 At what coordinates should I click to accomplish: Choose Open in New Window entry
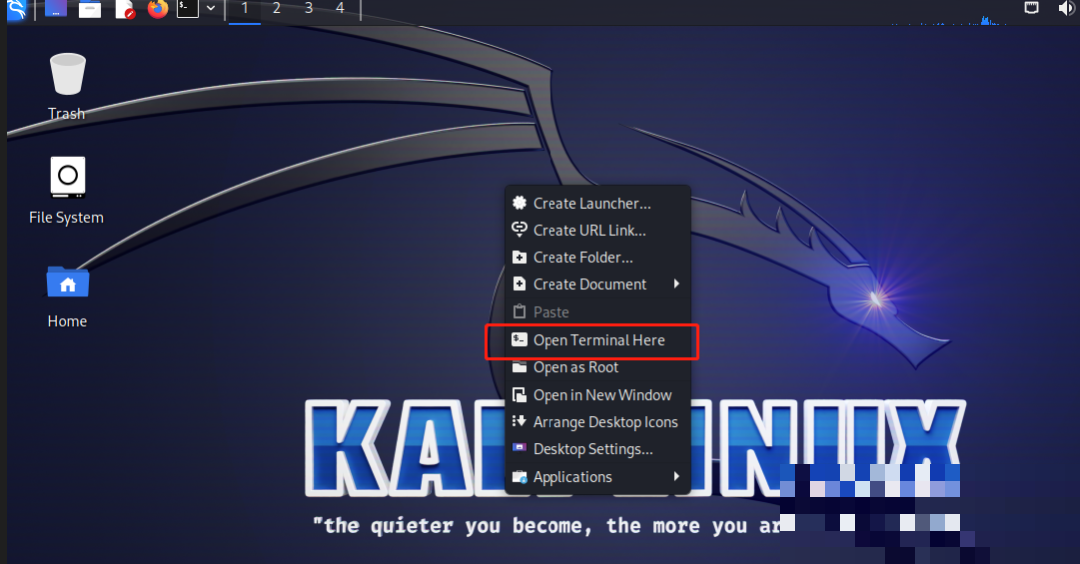(x=598, y=395)
